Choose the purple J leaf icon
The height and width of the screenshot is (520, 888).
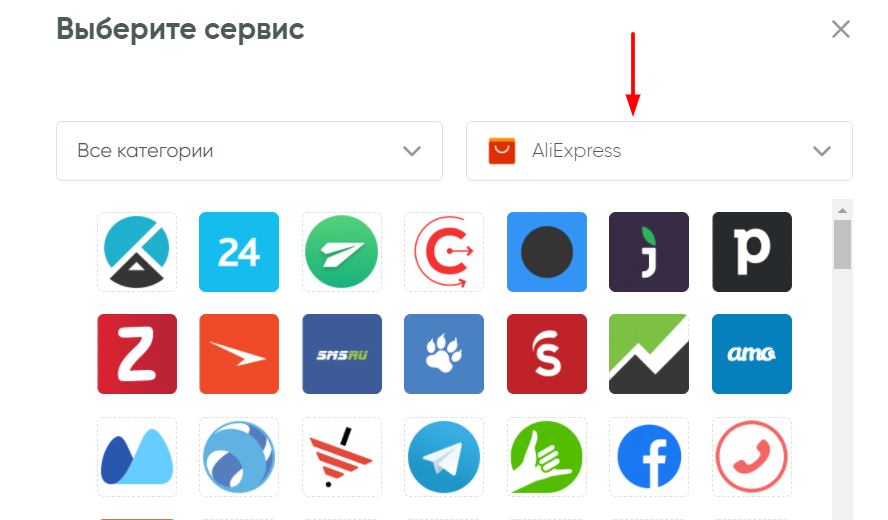[649, 252]
